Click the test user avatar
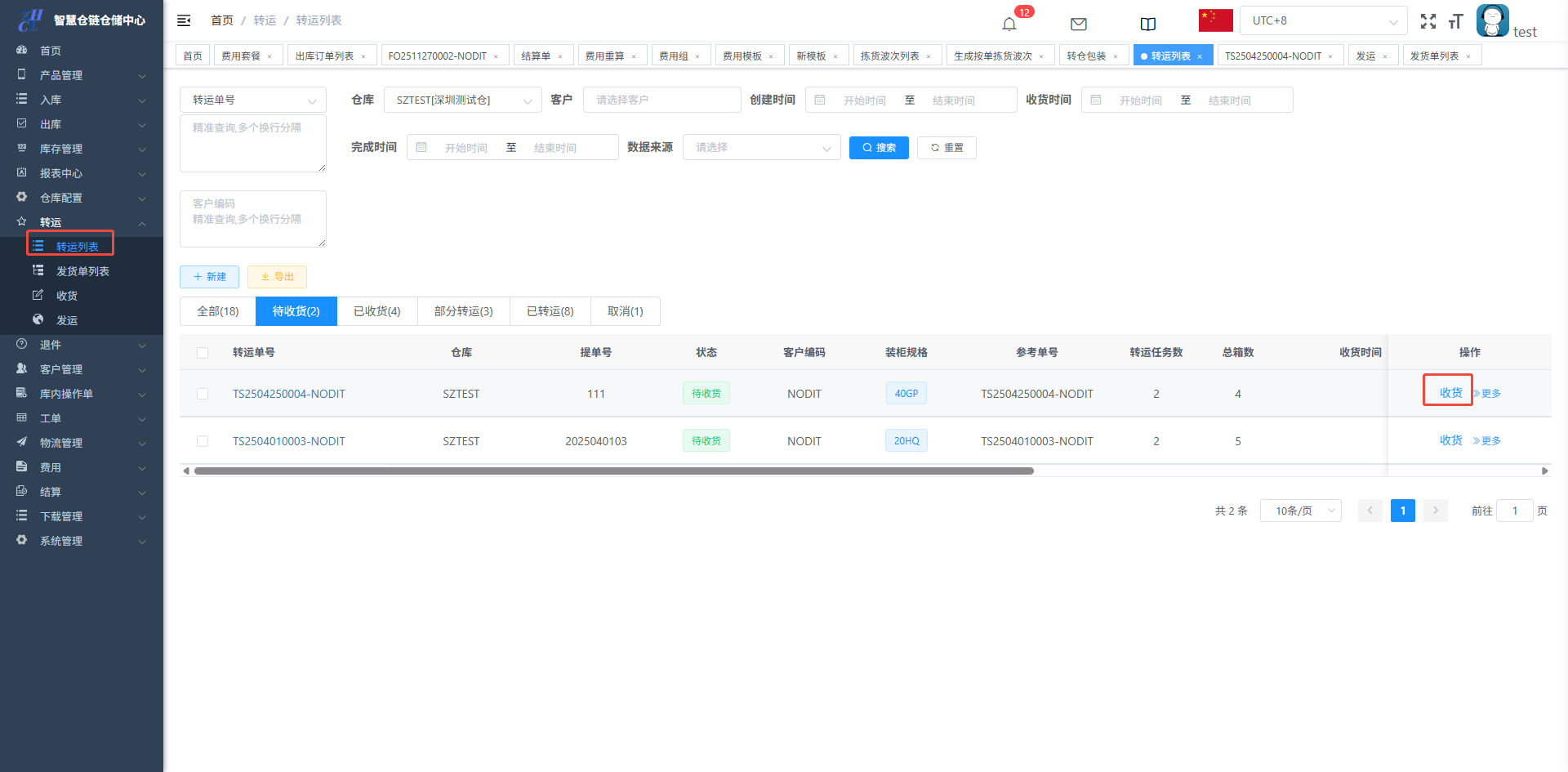The height and width of the screenshot is (772, 1568). point(1492,20)
